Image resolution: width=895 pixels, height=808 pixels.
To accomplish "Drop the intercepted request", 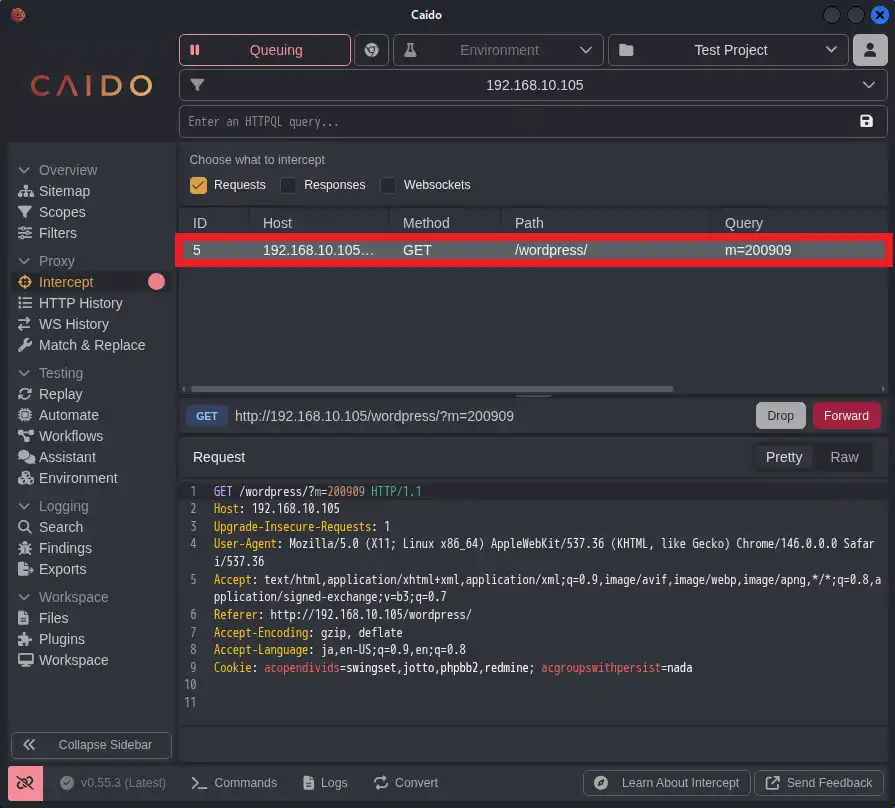I will (780, 415).
